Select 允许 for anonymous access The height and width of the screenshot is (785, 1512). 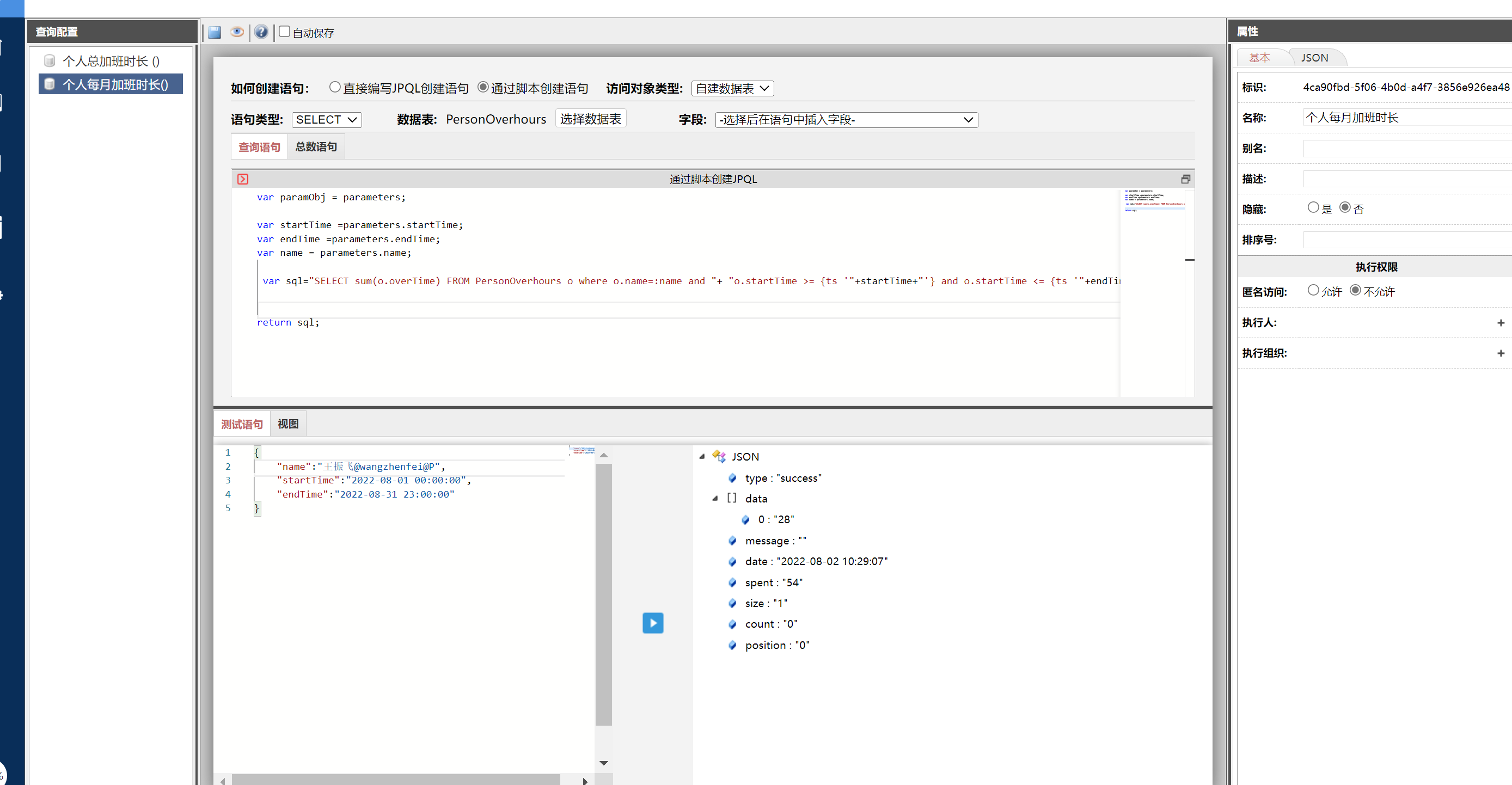tap(1313, 290)
